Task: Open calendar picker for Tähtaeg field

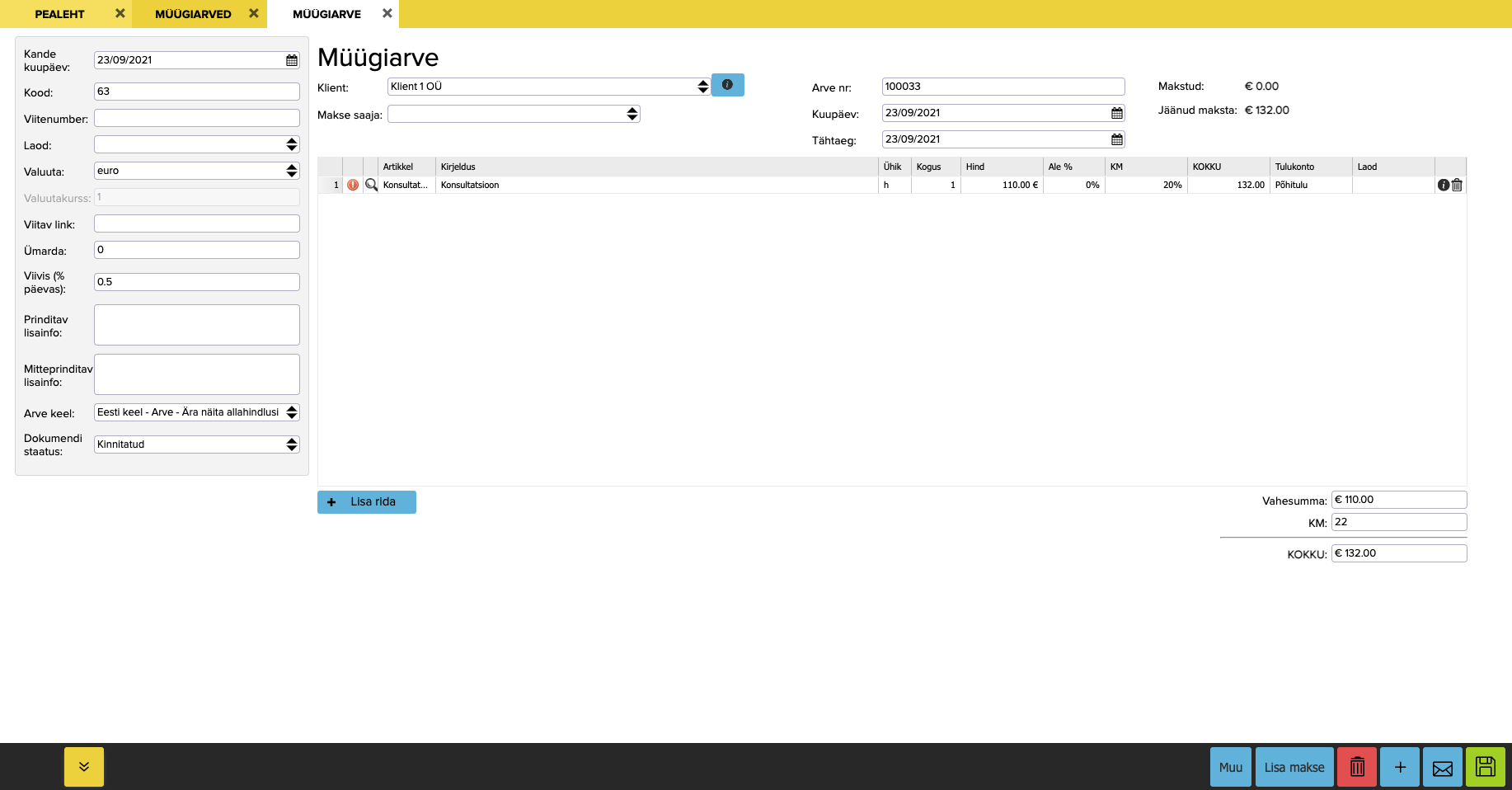Action: click(1117, 139)
